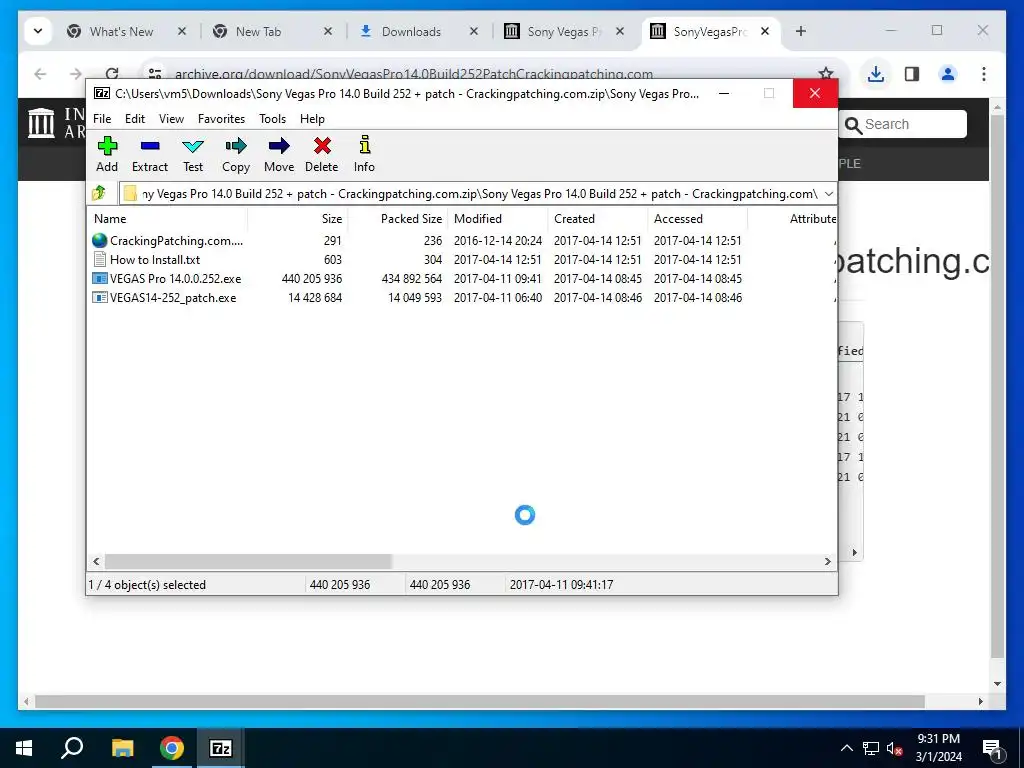Expand the 7-Zip address path dropdown
The height and width of the screenshot is (768, 1024).
(828, 194)
